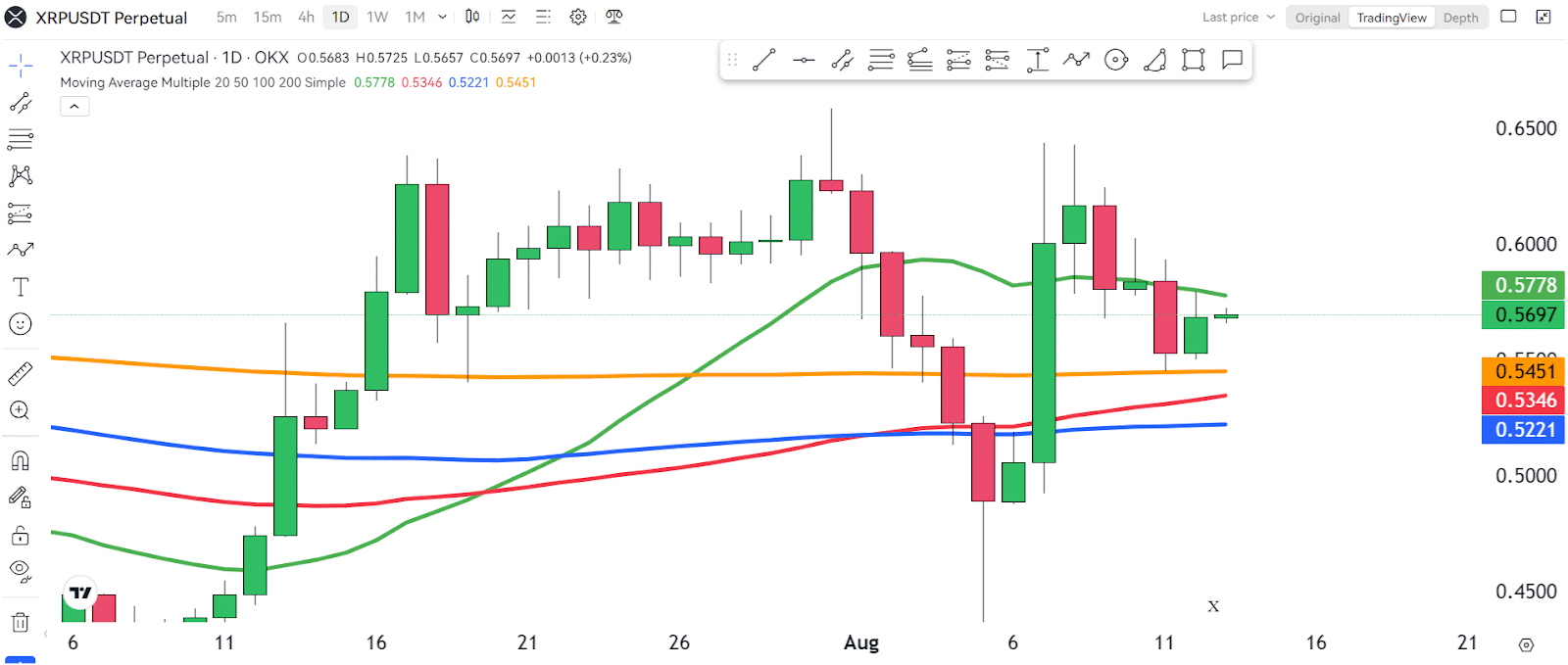Select the ruler measure tool
This screenshot has height=665, width=1568.
tap(21, 373)
